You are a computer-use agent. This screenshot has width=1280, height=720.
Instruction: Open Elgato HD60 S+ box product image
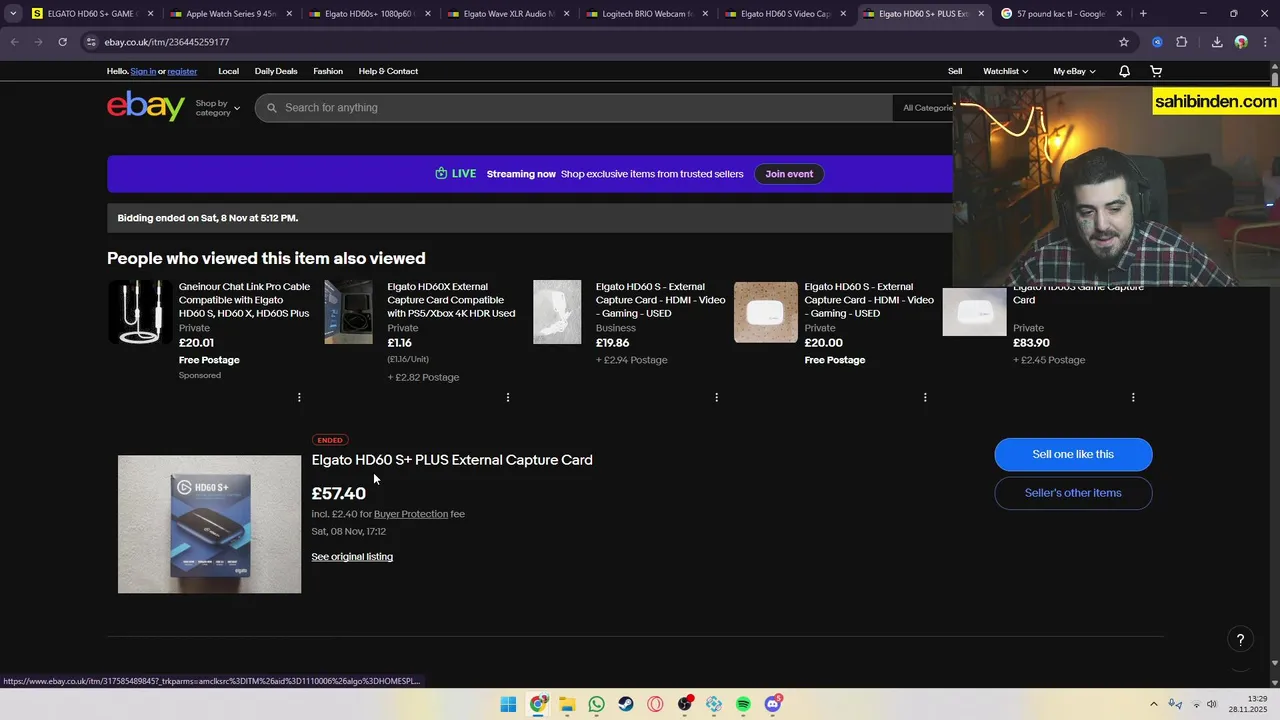coord(209,524)
